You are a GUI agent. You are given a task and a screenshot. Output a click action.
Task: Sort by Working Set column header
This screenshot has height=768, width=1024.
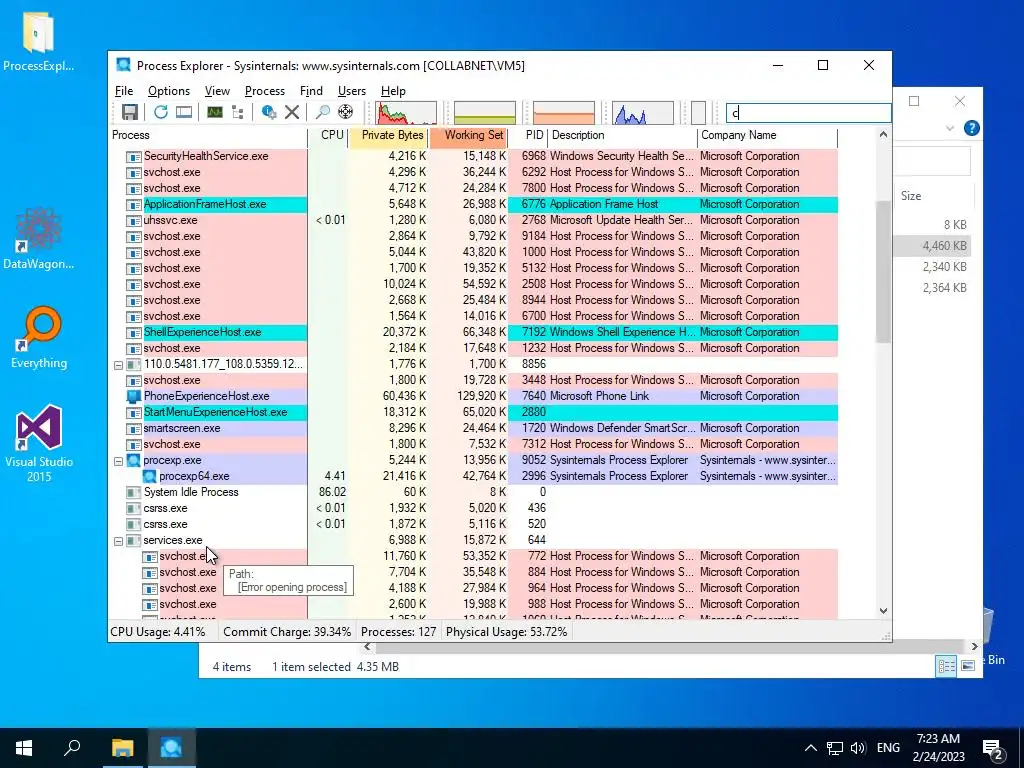point(469,135)
